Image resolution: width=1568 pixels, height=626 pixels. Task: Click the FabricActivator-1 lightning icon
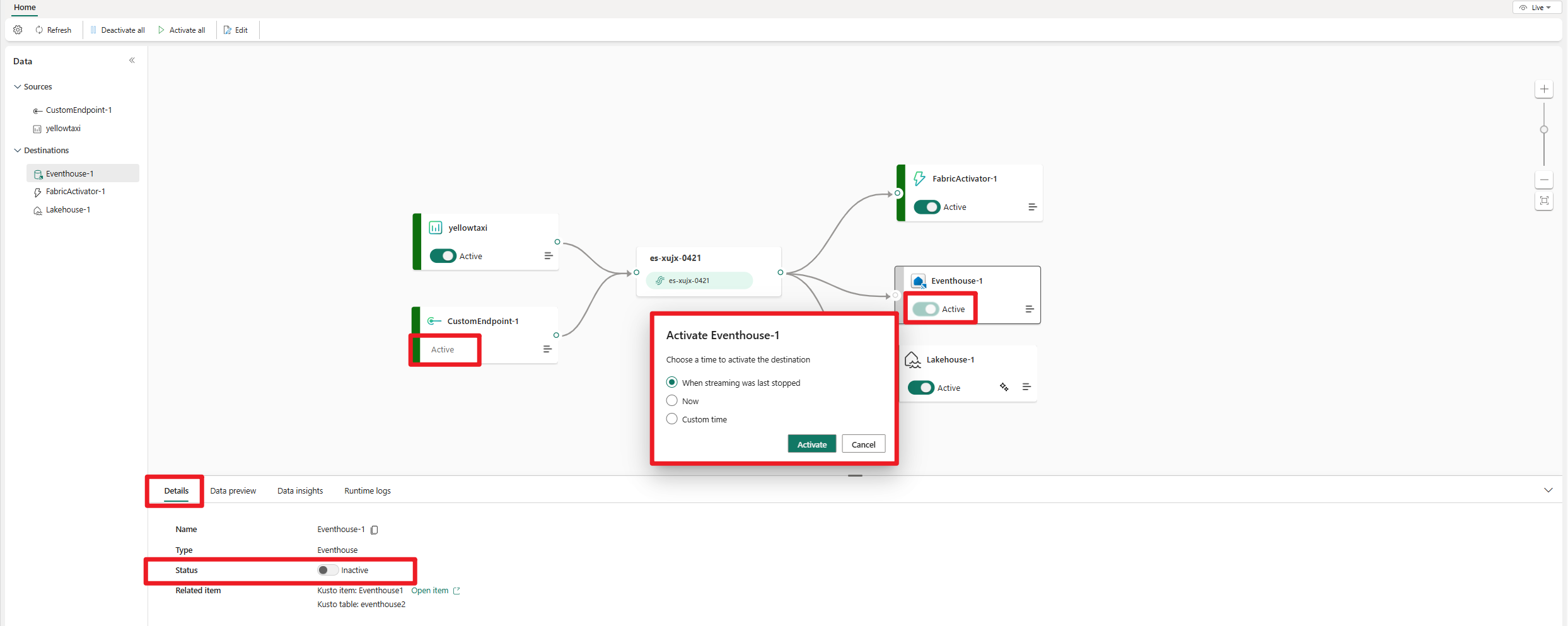[920, 178]
